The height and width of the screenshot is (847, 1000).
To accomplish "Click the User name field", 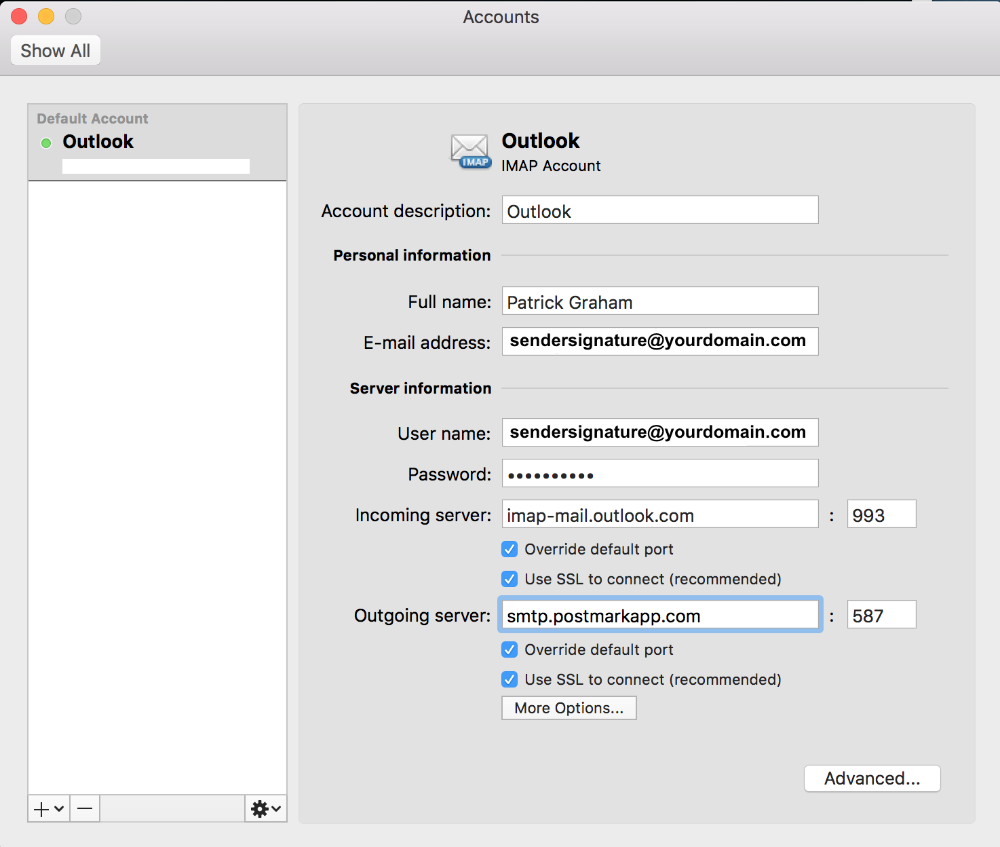I will click(659, 433).
